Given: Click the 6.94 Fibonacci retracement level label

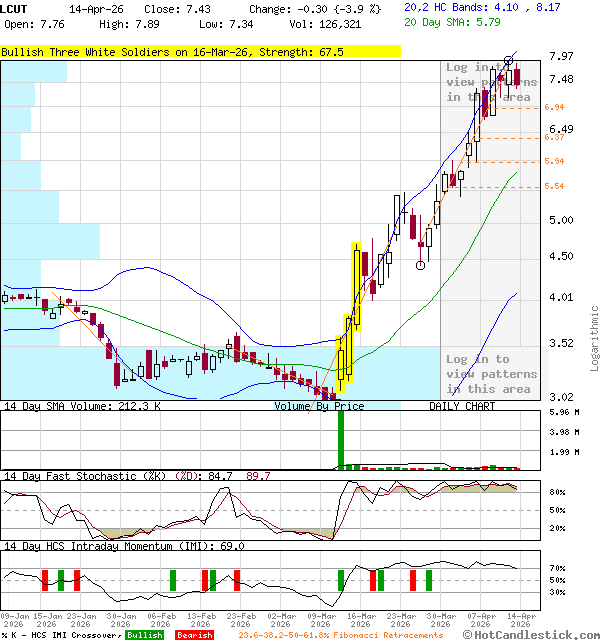Looking at the screenshot, I should point(554,107).
